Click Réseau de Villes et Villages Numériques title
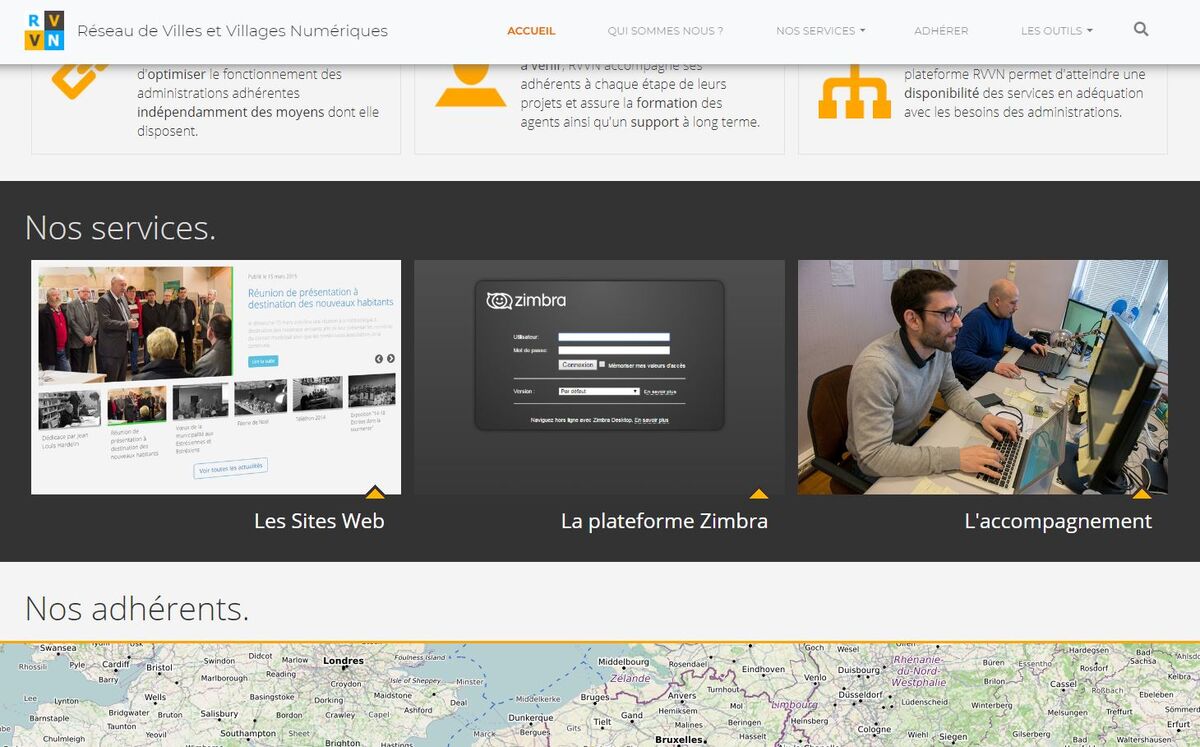 tap(232, 31)
